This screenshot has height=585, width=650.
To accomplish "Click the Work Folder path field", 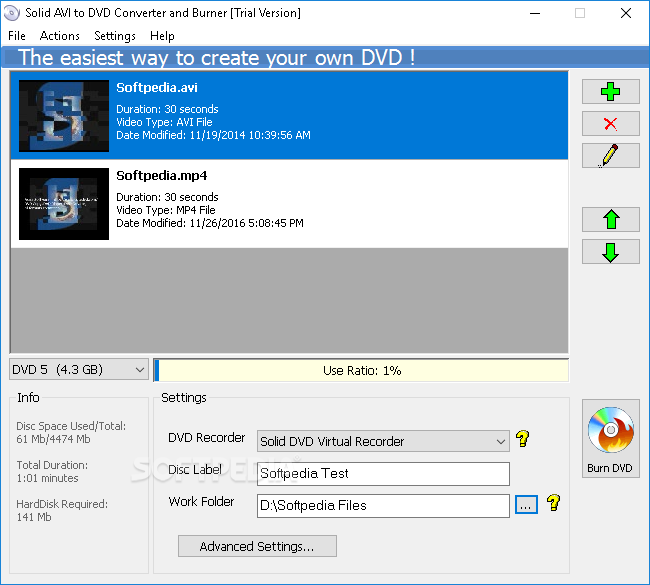I will tap(383, 506).
